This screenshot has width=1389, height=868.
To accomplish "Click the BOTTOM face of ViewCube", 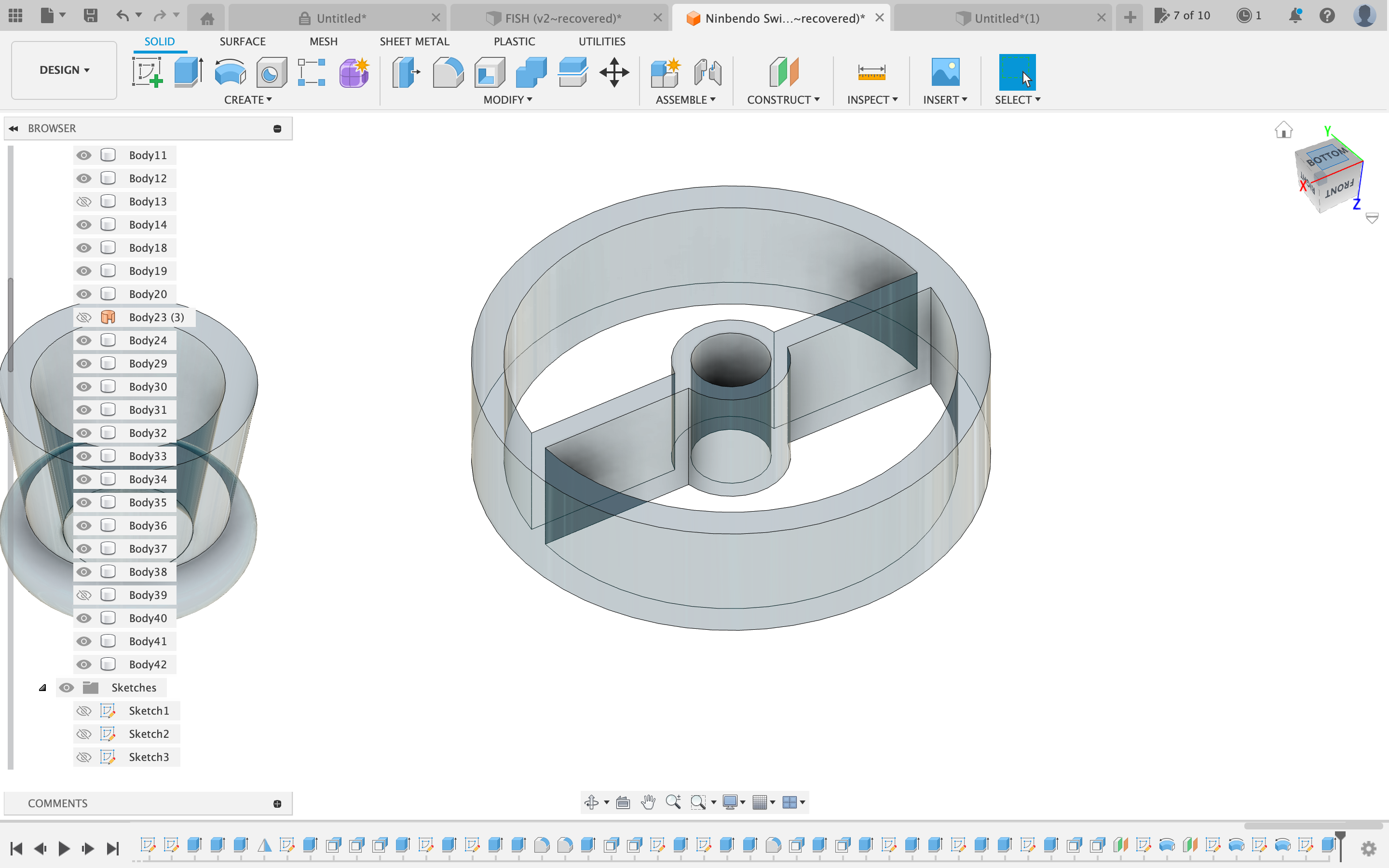I will coord(1327,156).
